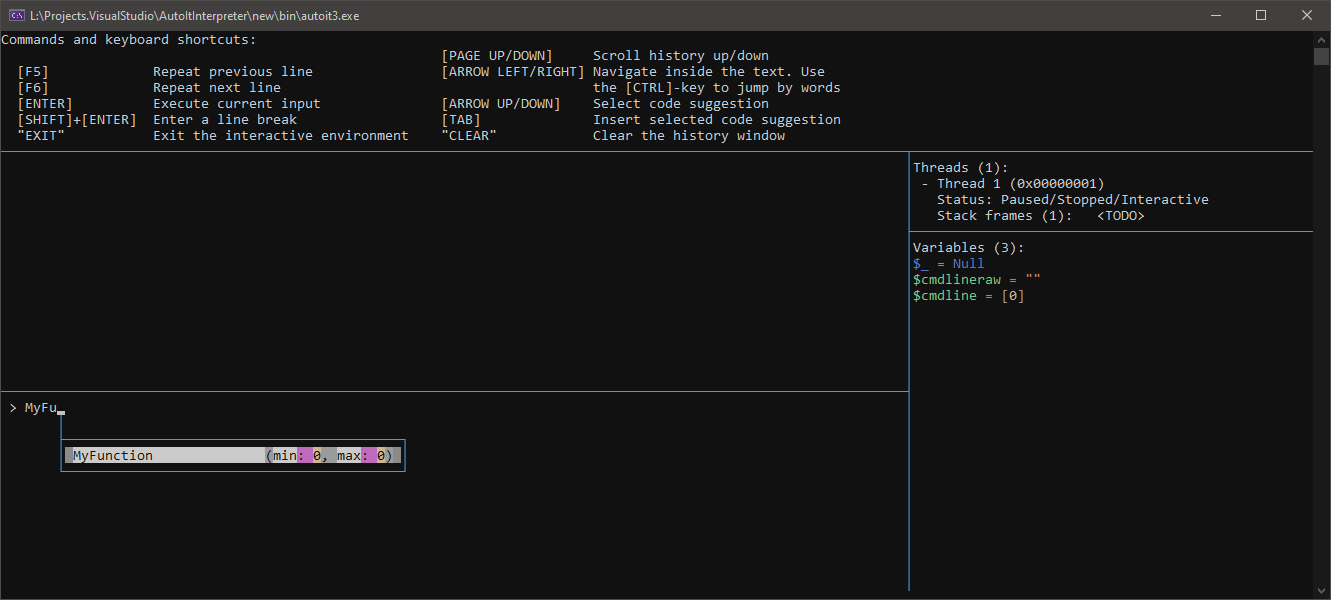Select the $cmdline = [0] variable
The width and height of the screenshot is (1331, 600).
[968, 296]
